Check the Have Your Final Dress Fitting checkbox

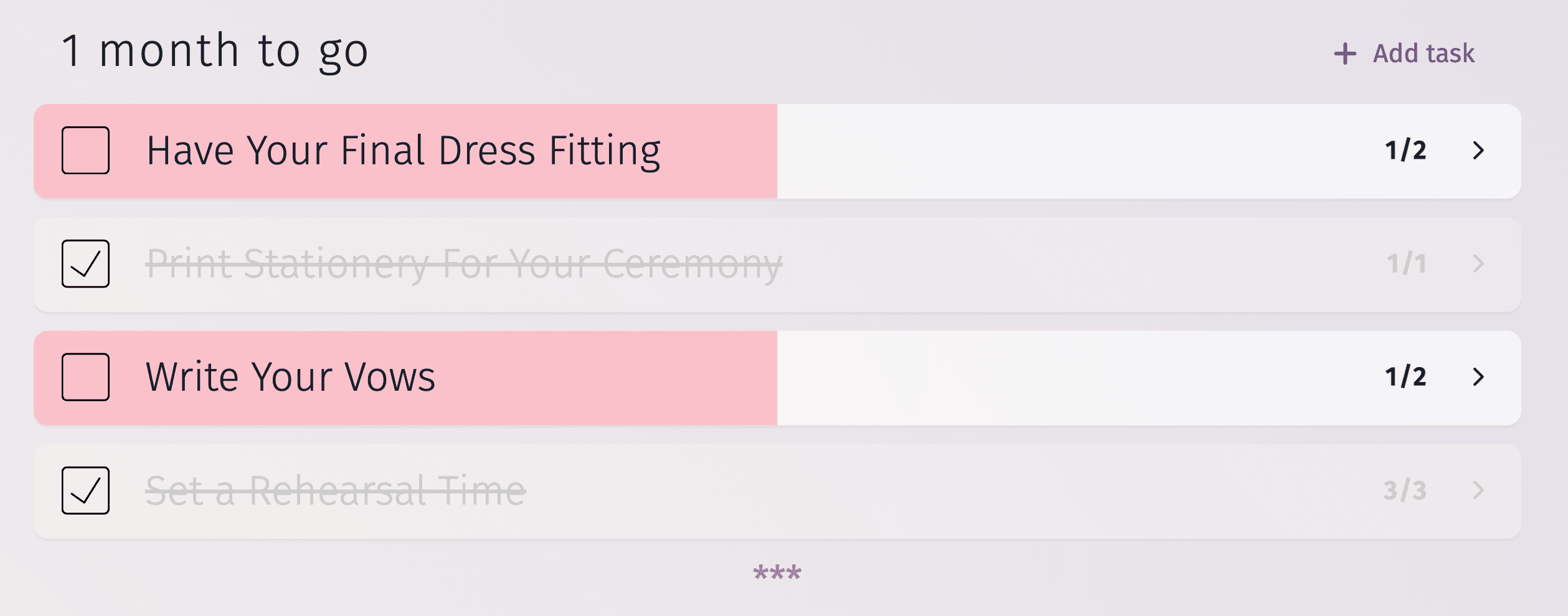pyautogui.click(x=86, y=151)
